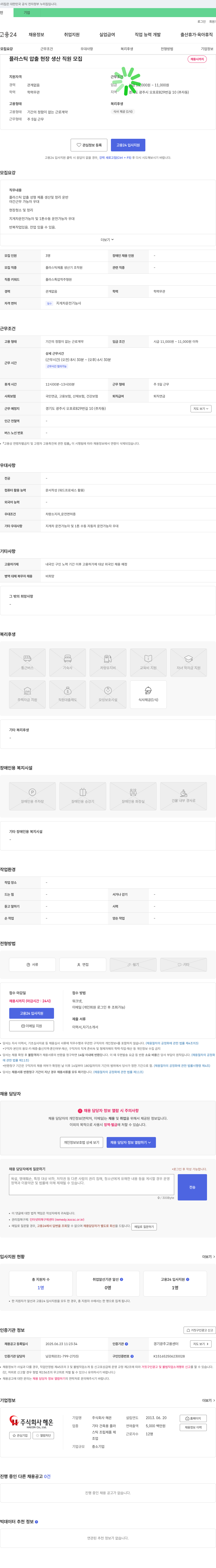Click the 서류 screening step icon
The height and width of the screenshot is (1568, 216).
coord(32,965)
